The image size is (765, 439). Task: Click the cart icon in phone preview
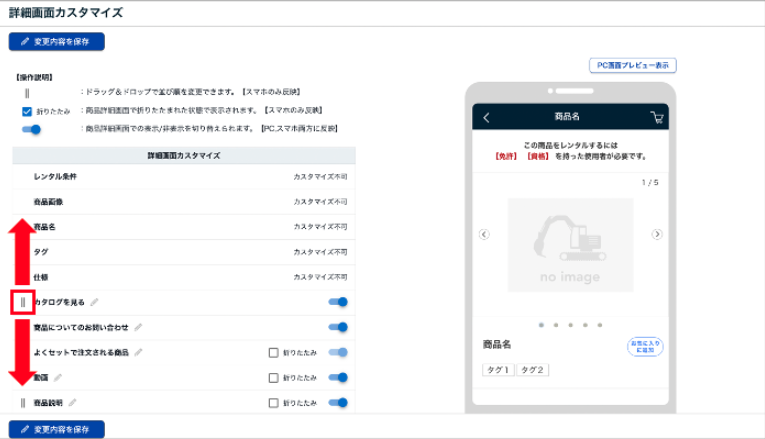coord(657,118)
